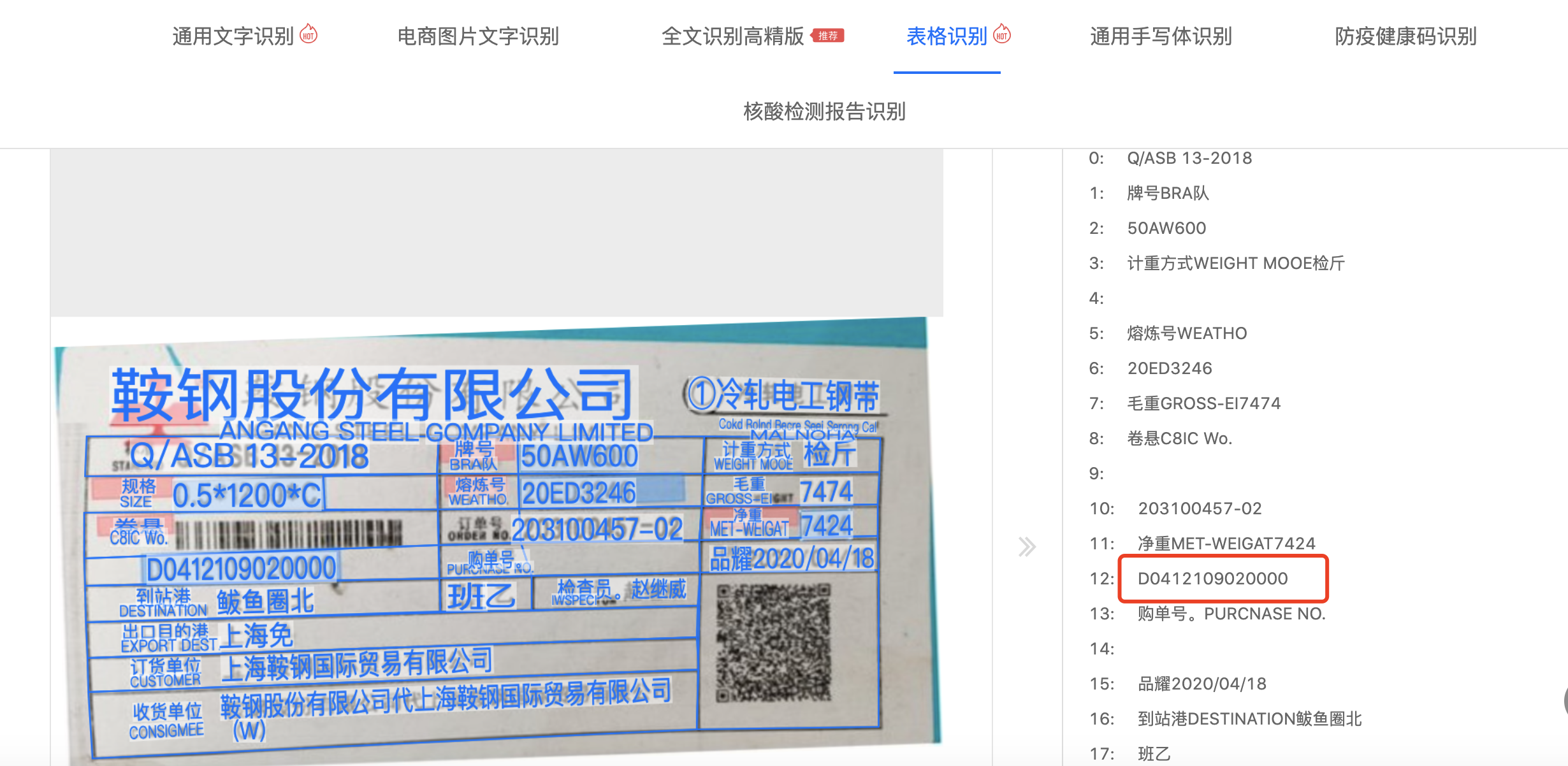
Task: Click the HOT flame icon beside 表格识别
Action: [x=1002, y=34]
